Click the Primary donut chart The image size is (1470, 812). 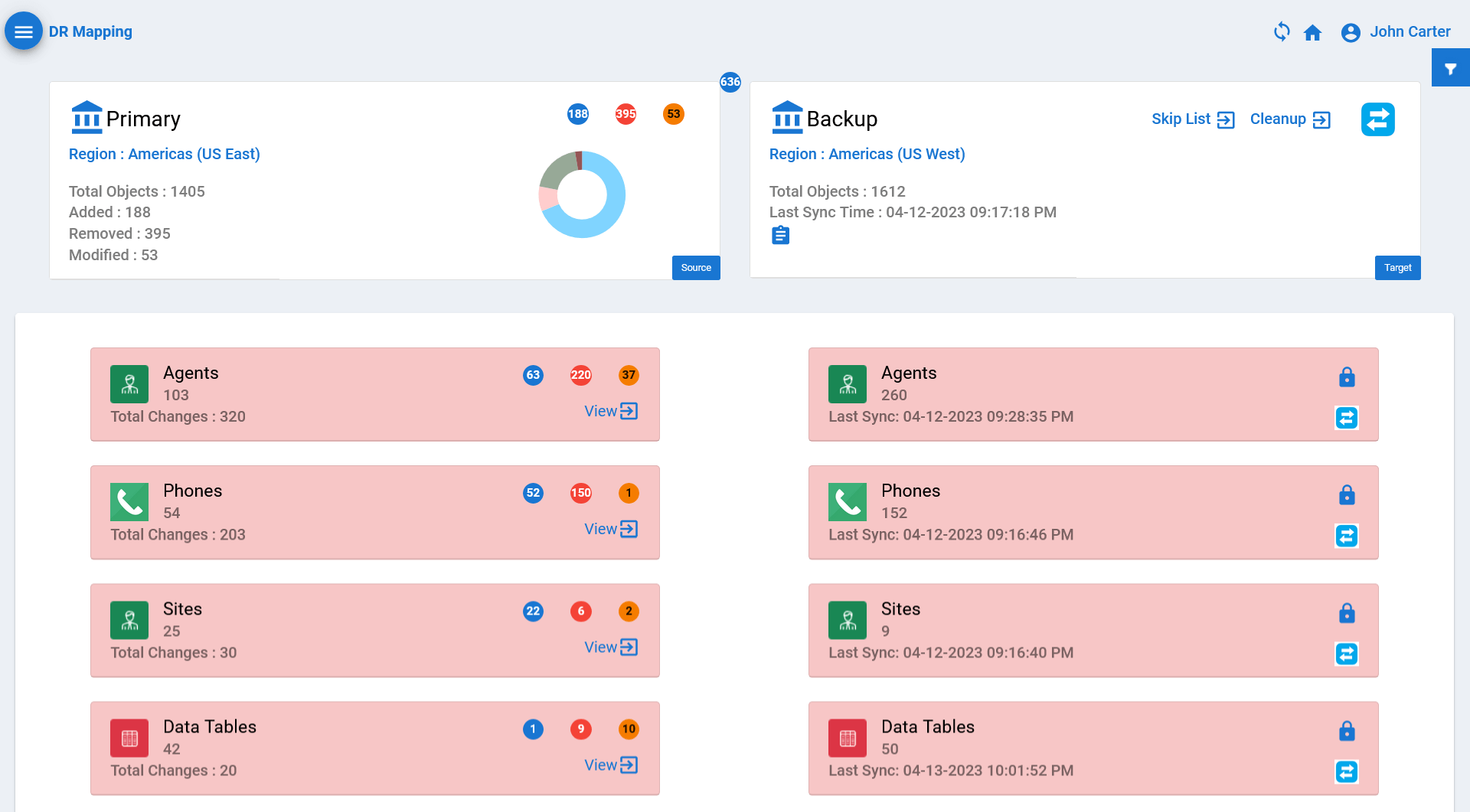[582, 194]
